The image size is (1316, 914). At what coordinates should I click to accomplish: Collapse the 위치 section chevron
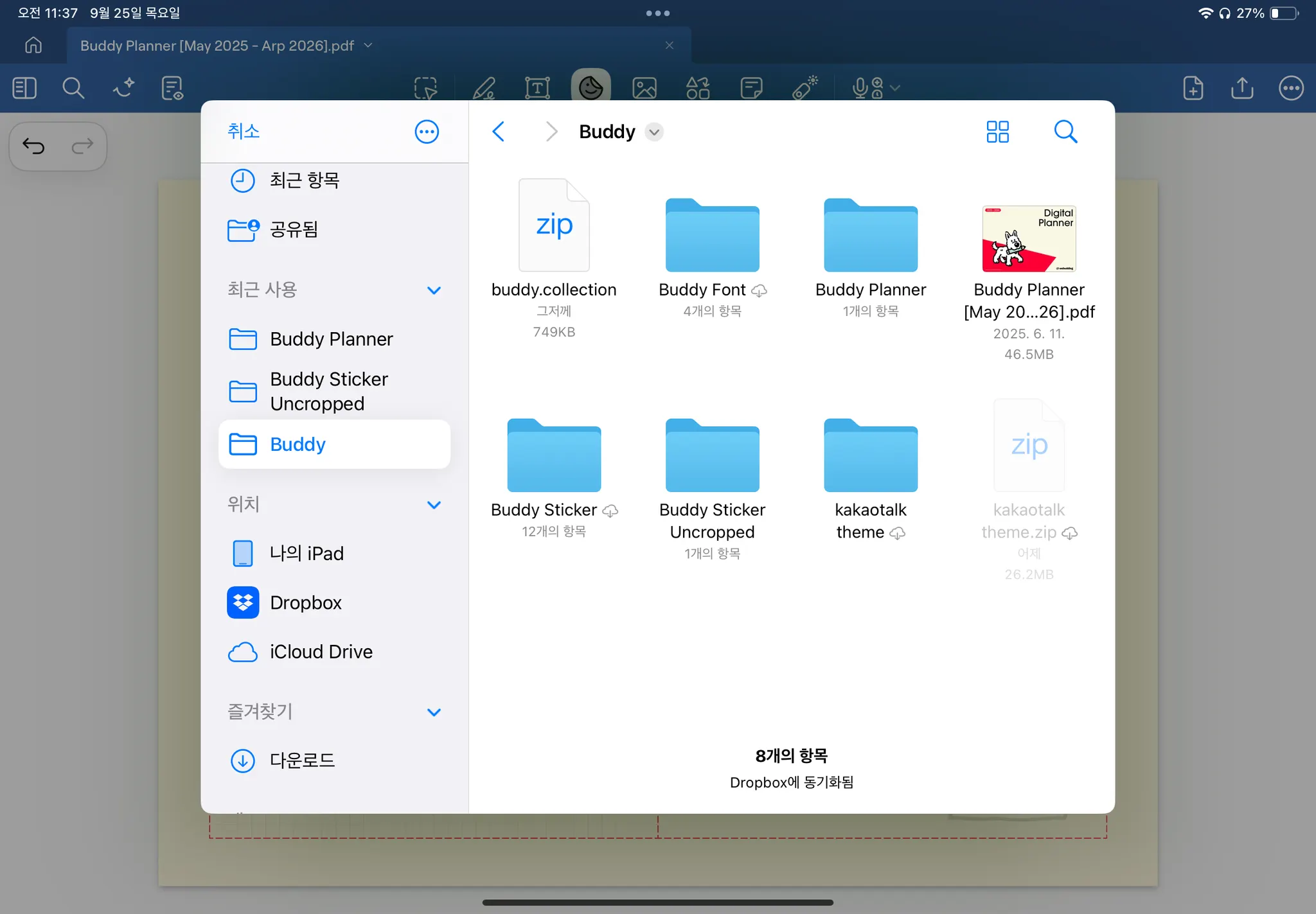434,505
